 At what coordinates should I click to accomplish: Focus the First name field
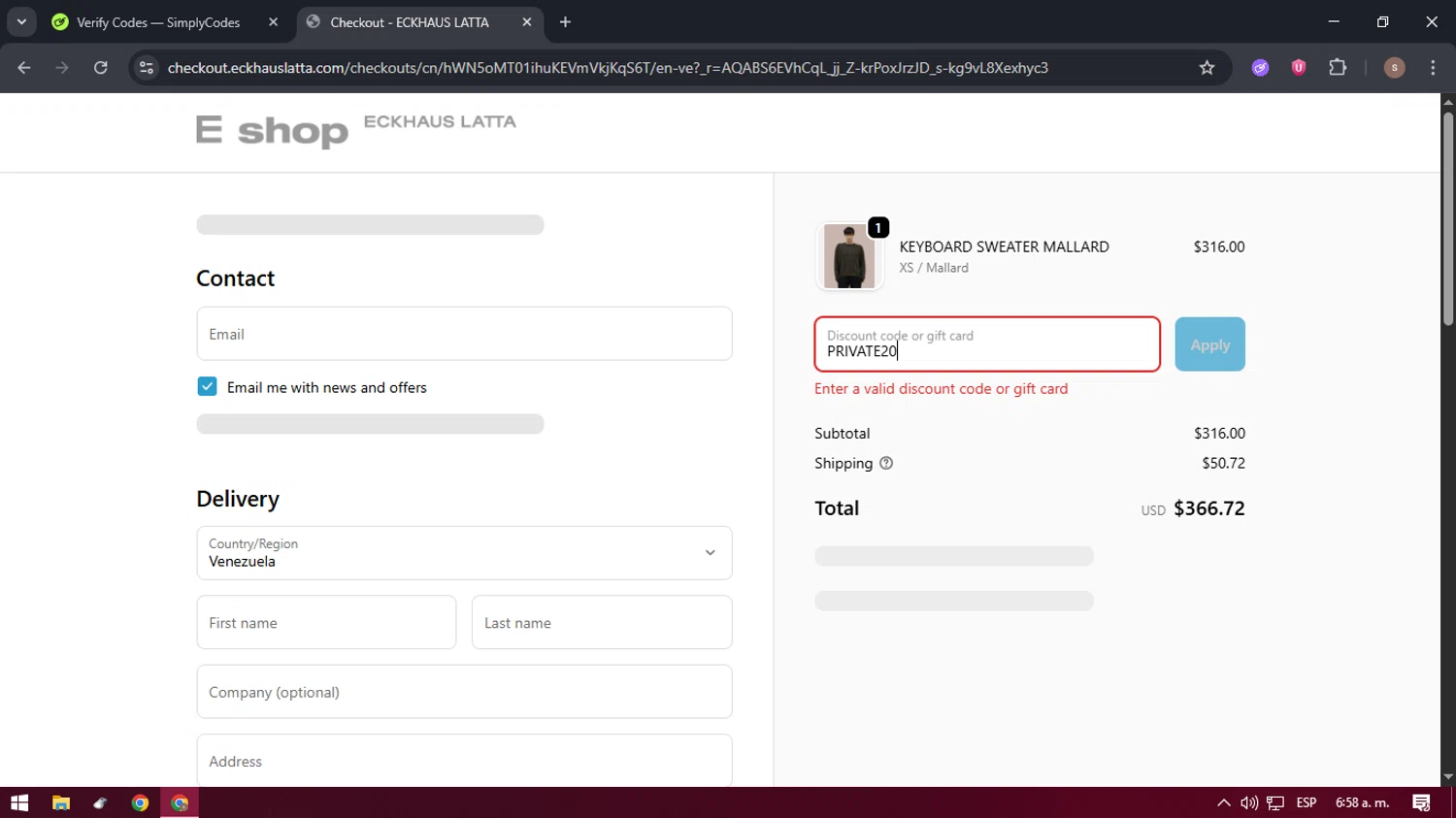tap(326, 622)
